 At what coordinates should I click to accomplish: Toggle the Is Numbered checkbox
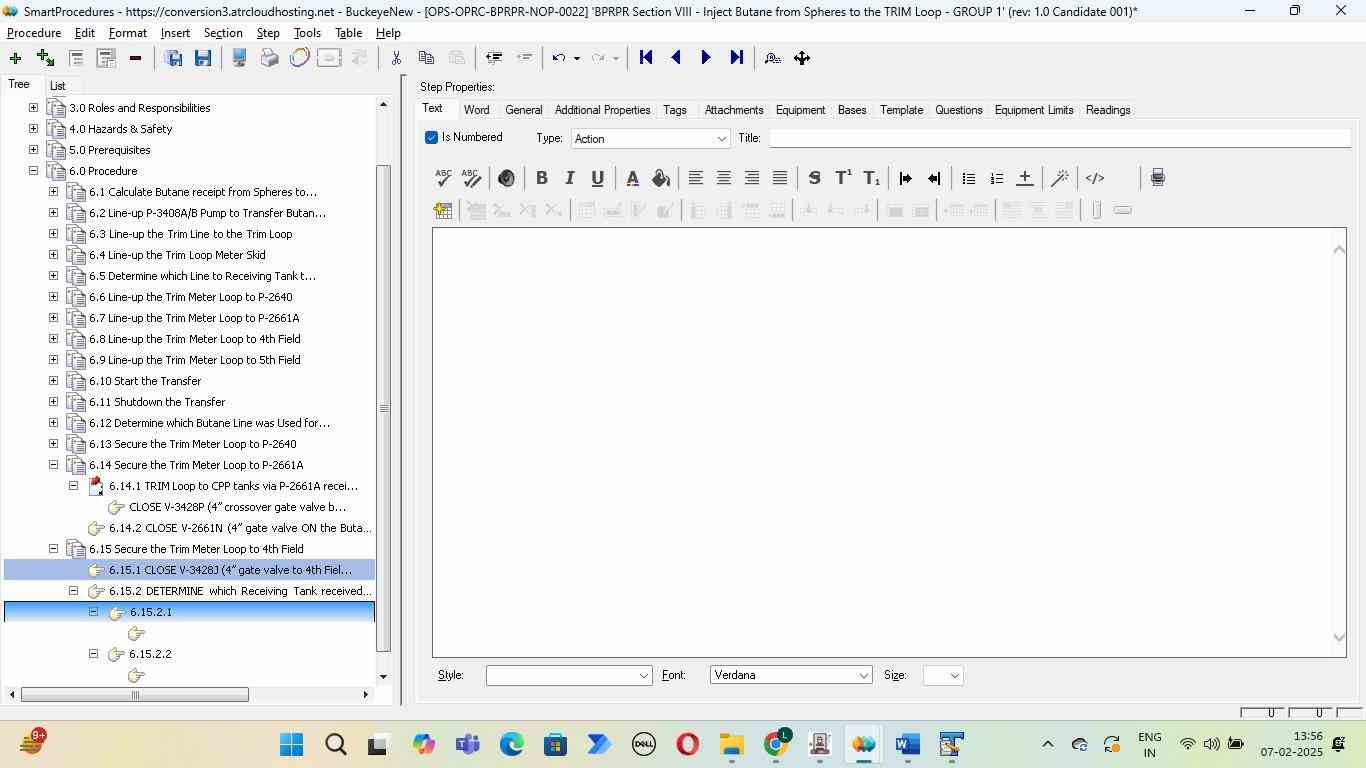[x=431, y=137]
